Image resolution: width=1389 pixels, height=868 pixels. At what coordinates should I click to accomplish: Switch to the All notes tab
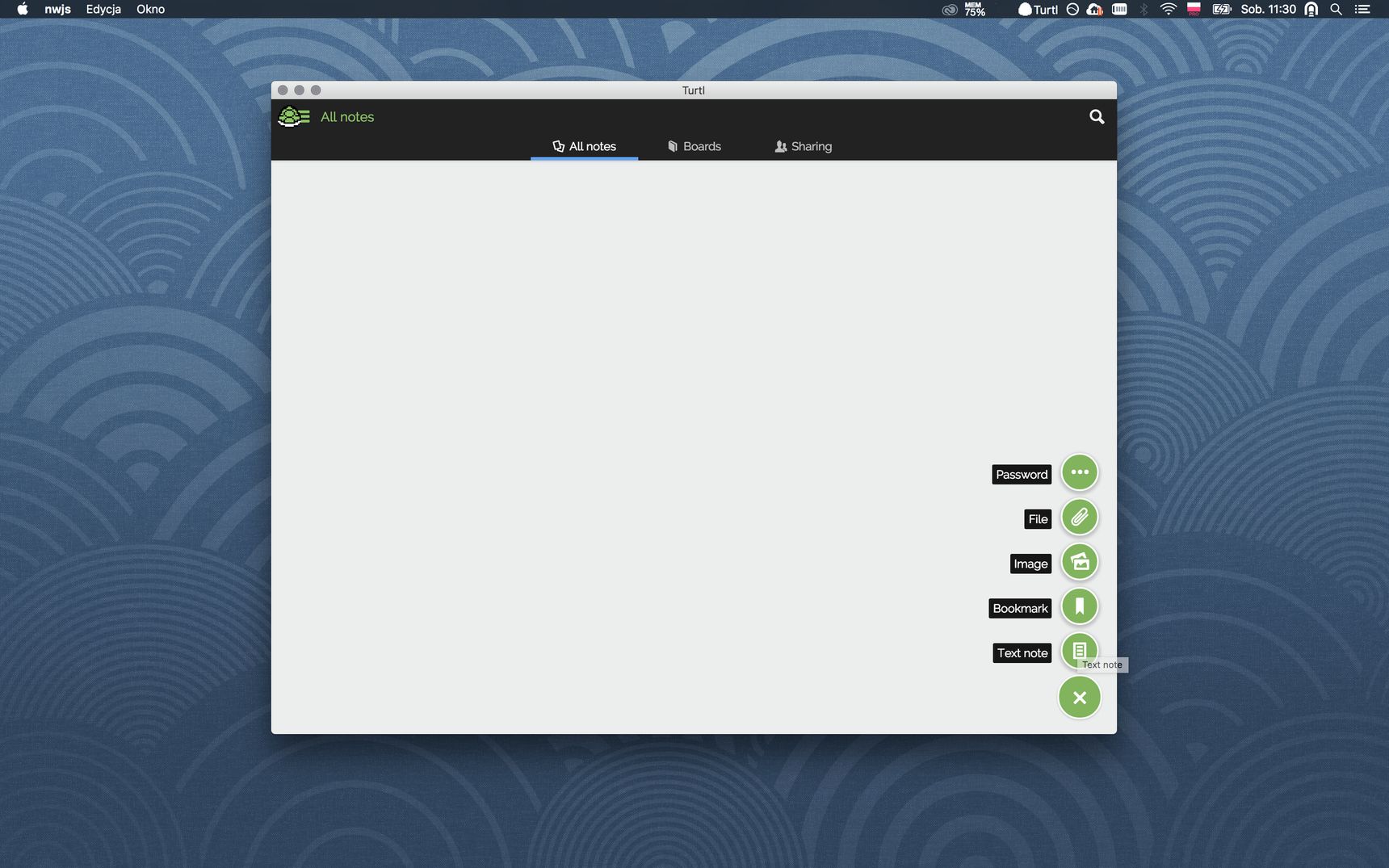coord(584,146)
